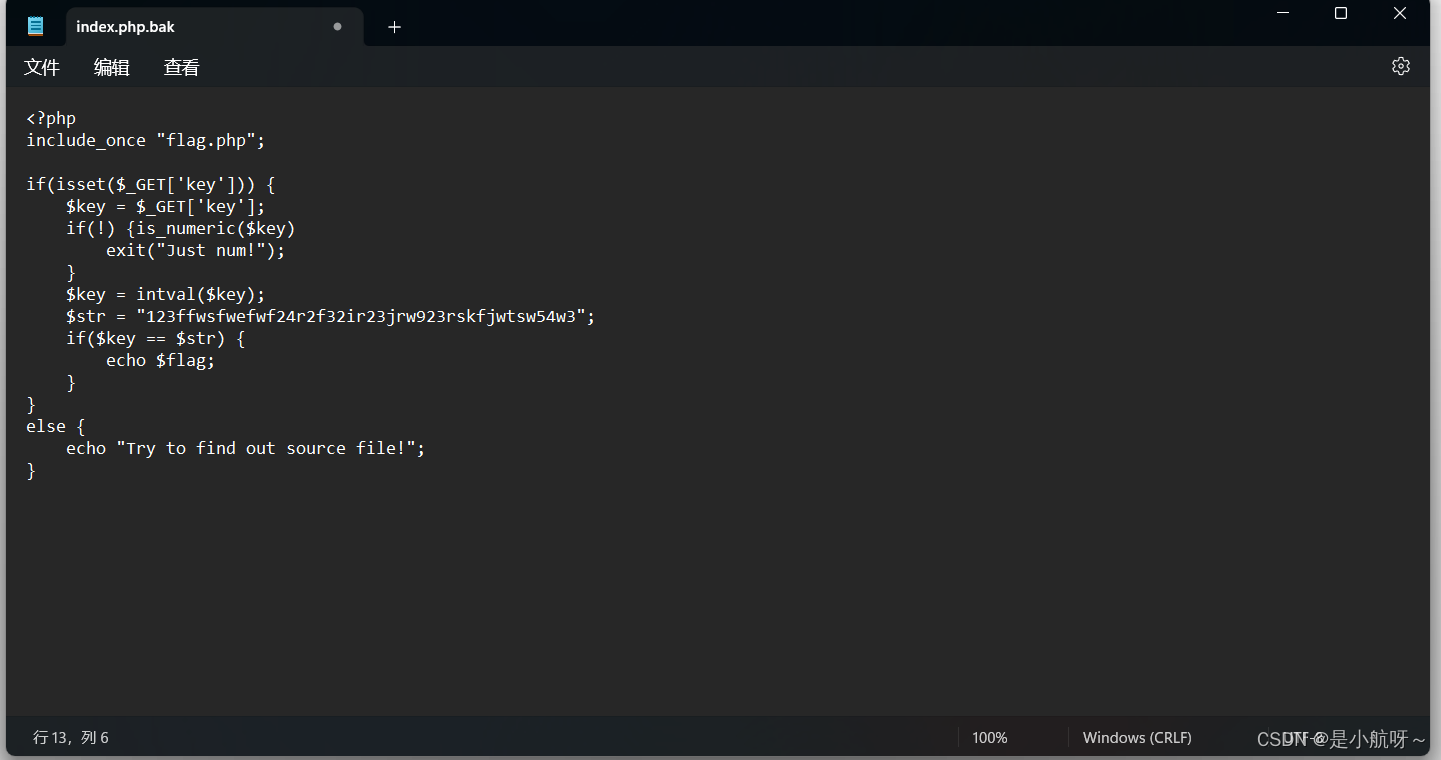Maximize the Notepad window
This screenshot has height=760, width=1441.
click(x=1340, y=13)
